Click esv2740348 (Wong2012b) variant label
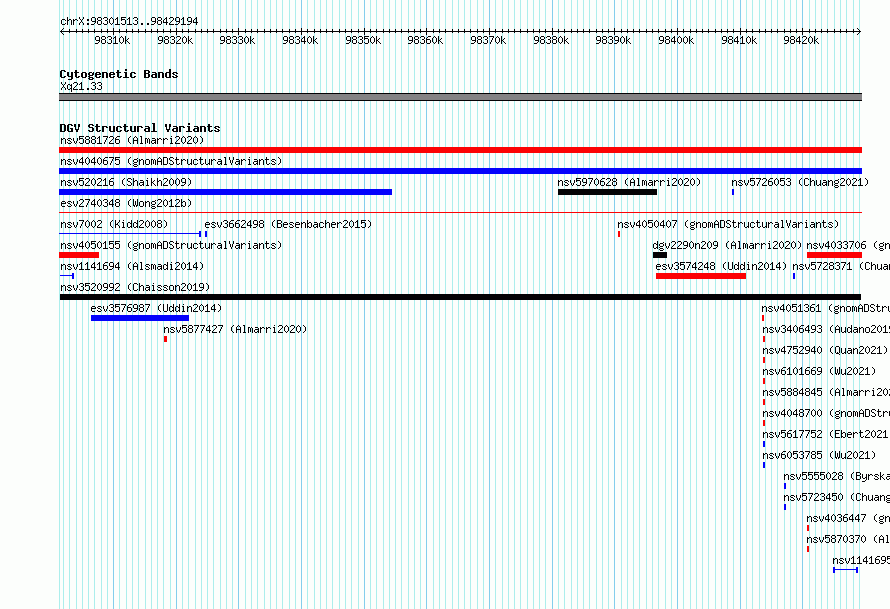 tap(126, 203)
